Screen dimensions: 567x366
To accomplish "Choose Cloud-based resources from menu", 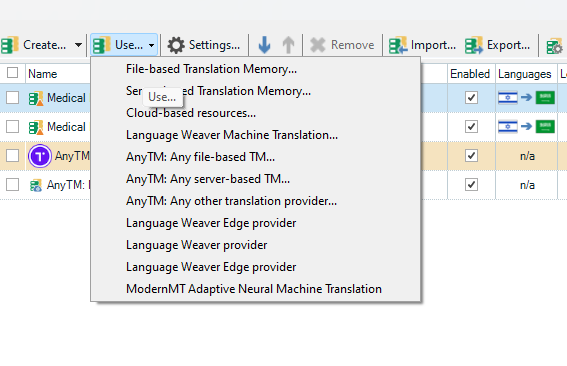I will (x=255, y=113).
